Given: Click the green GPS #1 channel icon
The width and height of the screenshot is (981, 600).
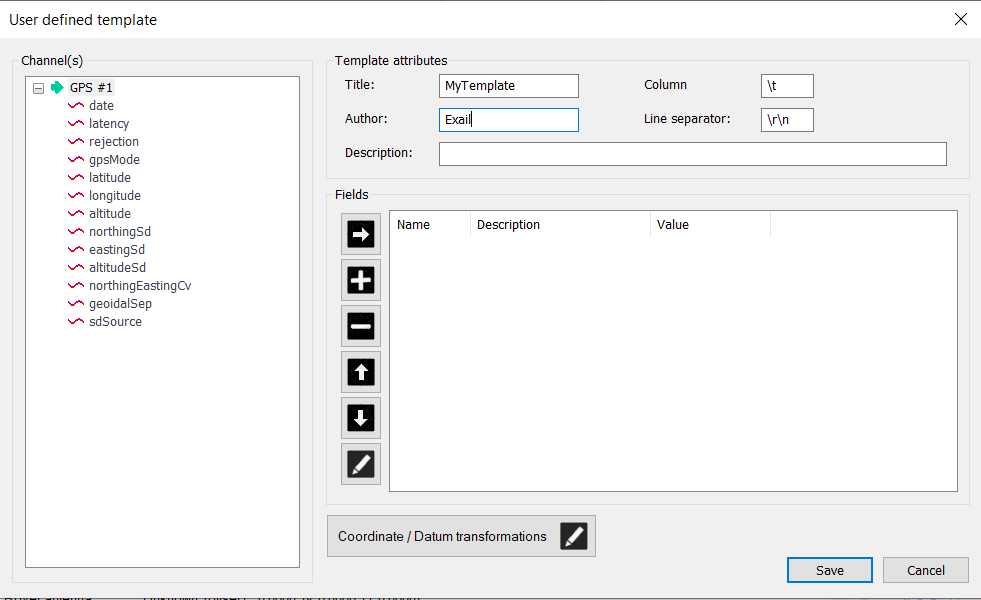Looking at the screenshot, I should click(x=57, y=88).
